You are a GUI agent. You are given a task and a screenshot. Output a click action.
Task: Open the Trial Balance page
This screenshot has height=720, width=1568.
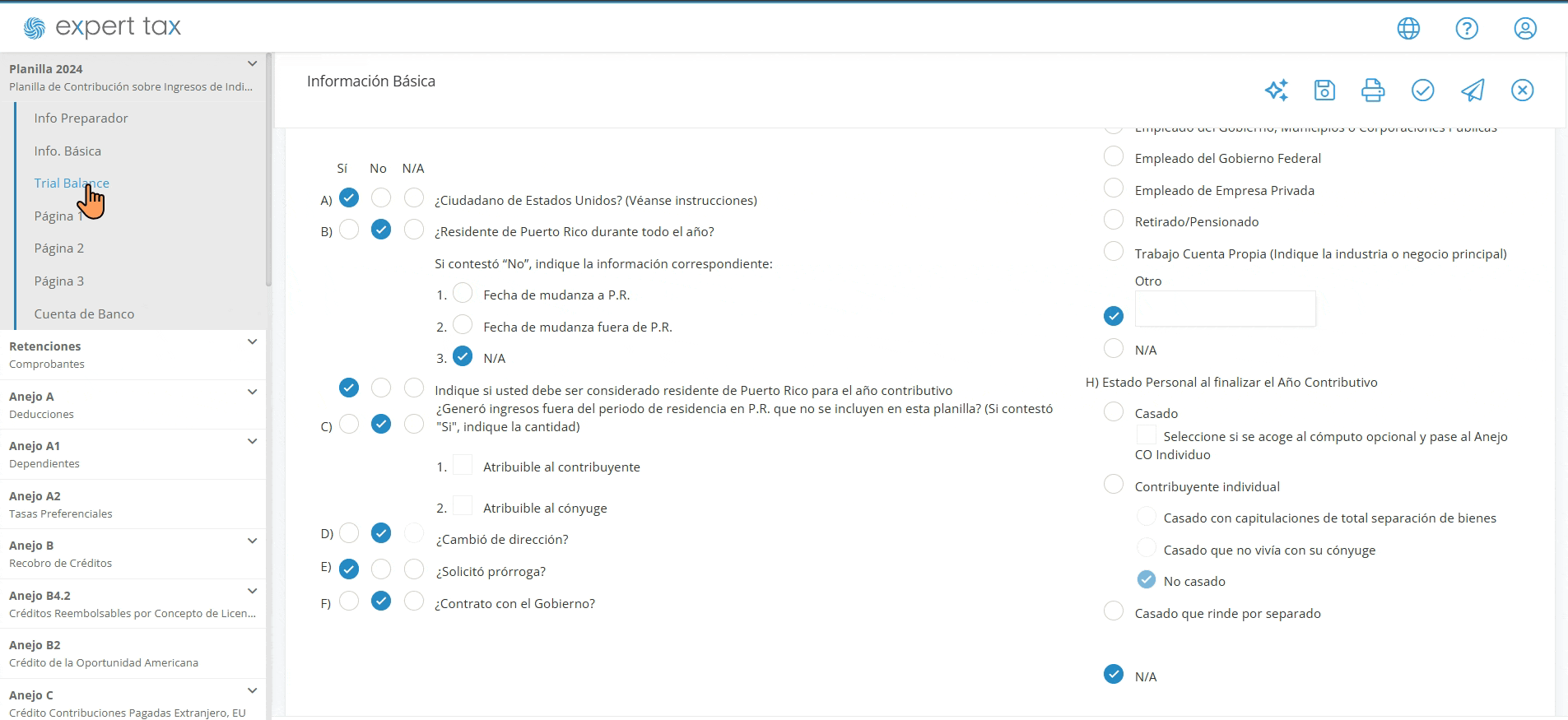tap(72, 183)
